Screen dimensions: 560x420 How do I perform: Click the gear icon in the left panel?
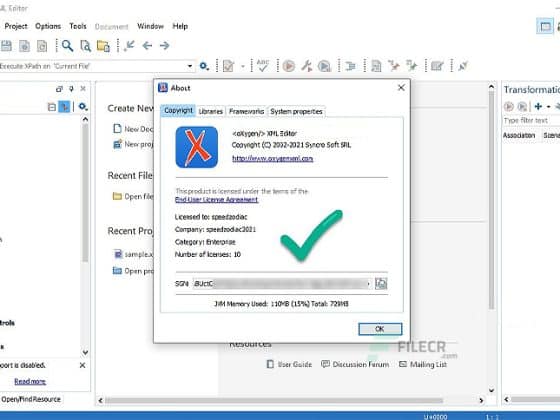[x=83, y=106]
